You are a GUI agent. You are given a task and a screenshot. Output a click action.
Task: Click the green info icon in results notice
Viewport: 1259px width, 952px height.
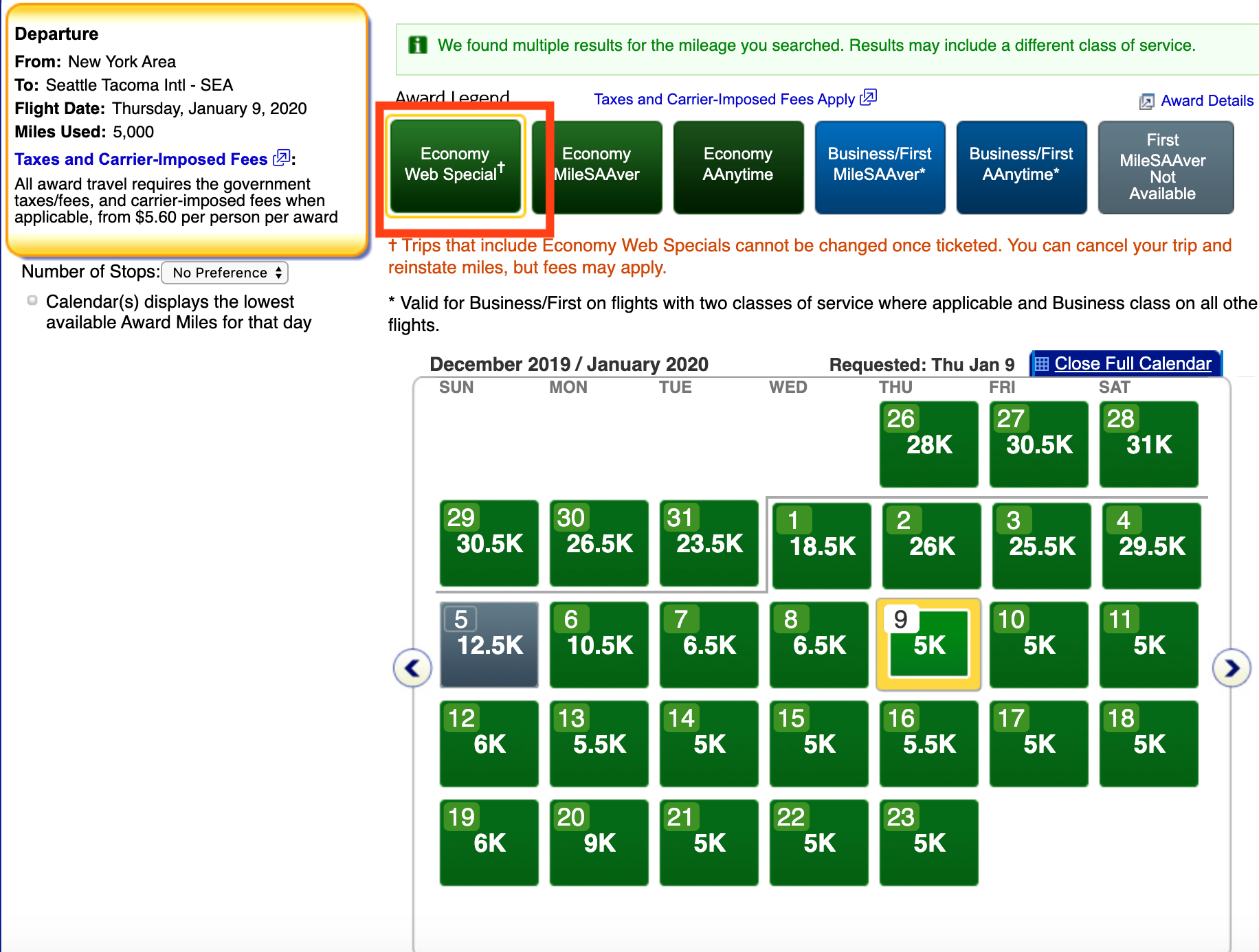point(418,45)
